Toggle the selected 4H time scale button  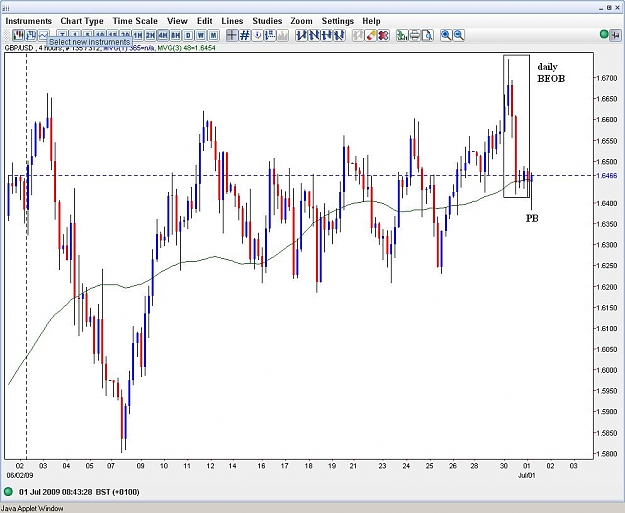pos(163,35)
